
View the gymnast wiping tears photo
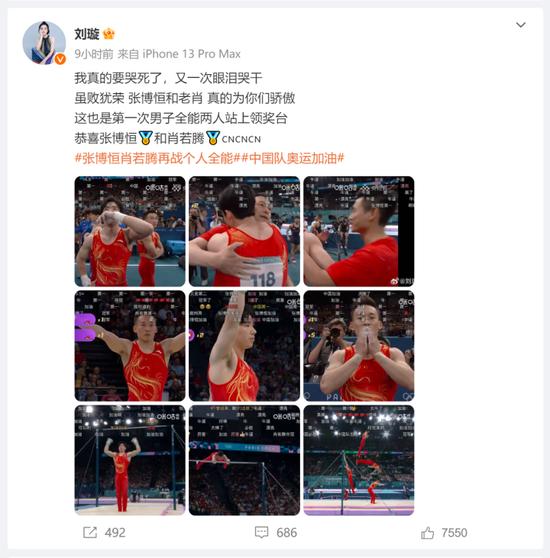[x=130, y=231]
